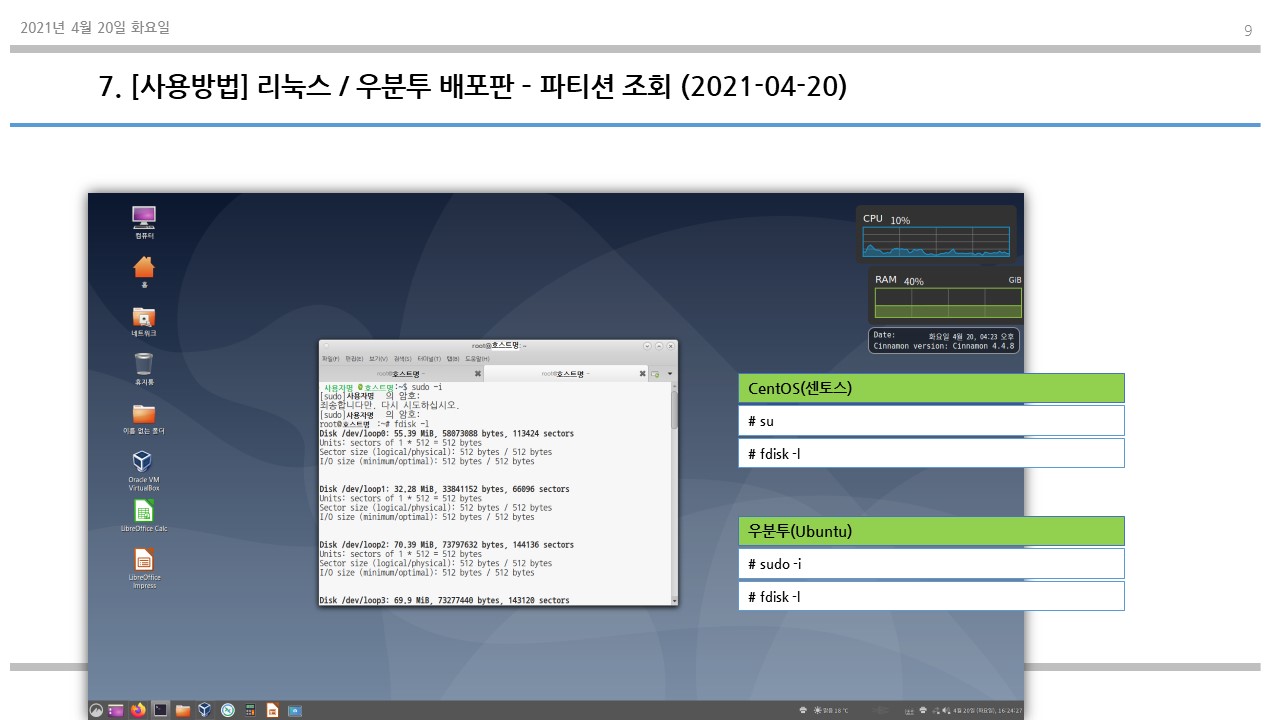Image resolution: width=1280 pixels, height=720 pixels.
Task: Open the 터미널(T) terminal menu
Action: [x=429, y=359]
